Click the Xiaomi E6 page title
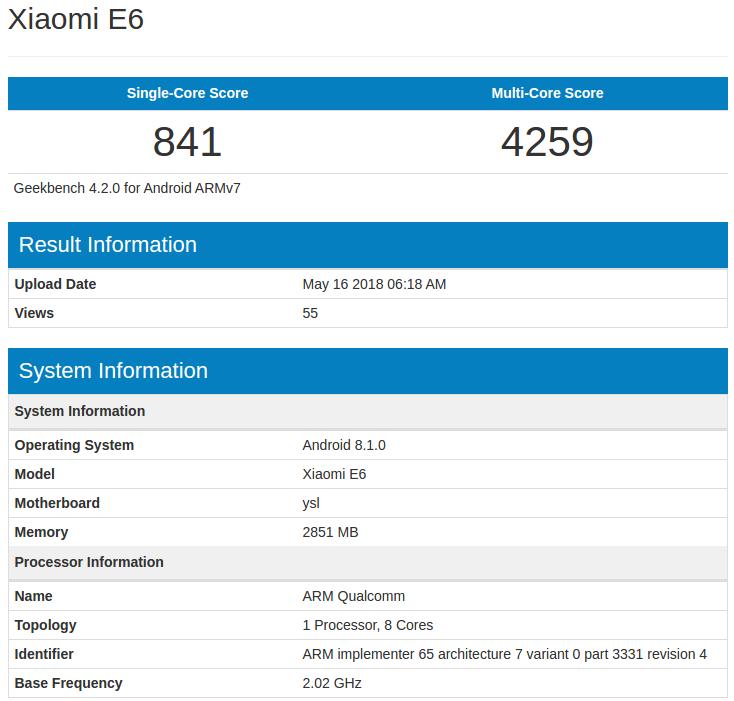Viewport: 734px width, 701px height. [76, 20]
